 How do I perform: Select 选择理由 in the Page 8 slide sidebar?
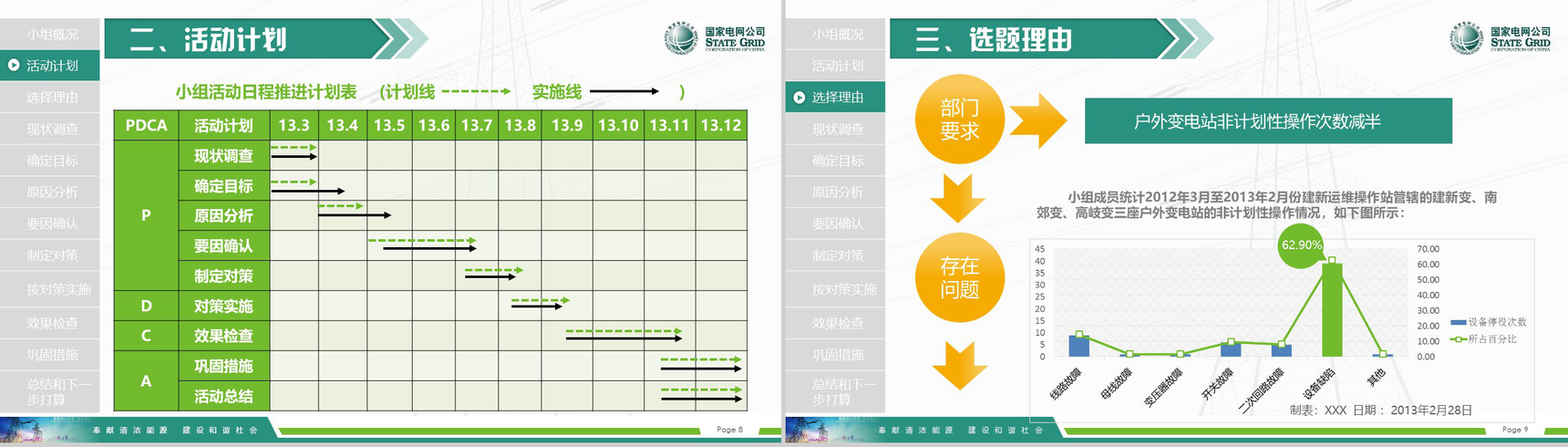pyautogui.click(x=52, y=97)
